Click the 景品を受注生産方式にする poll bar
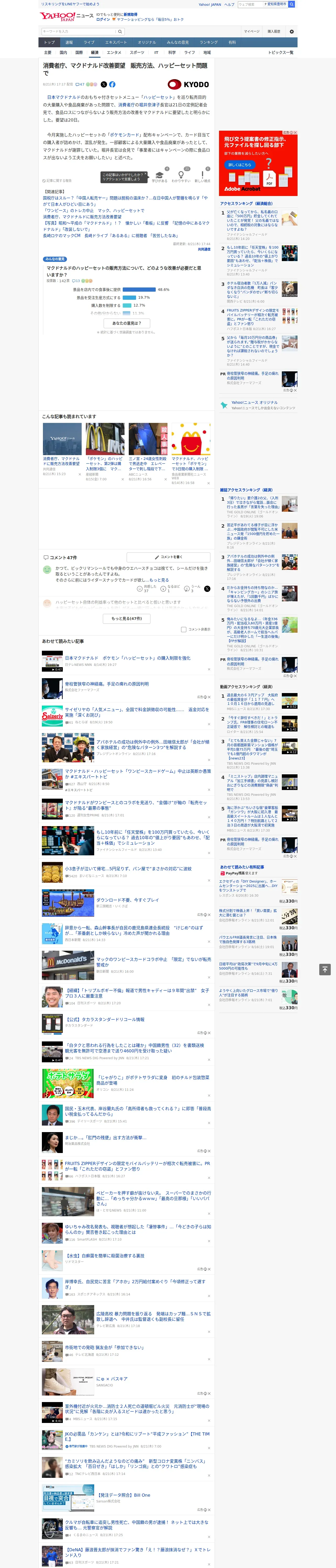336x1568 pixels. click(x=129, y=298)
